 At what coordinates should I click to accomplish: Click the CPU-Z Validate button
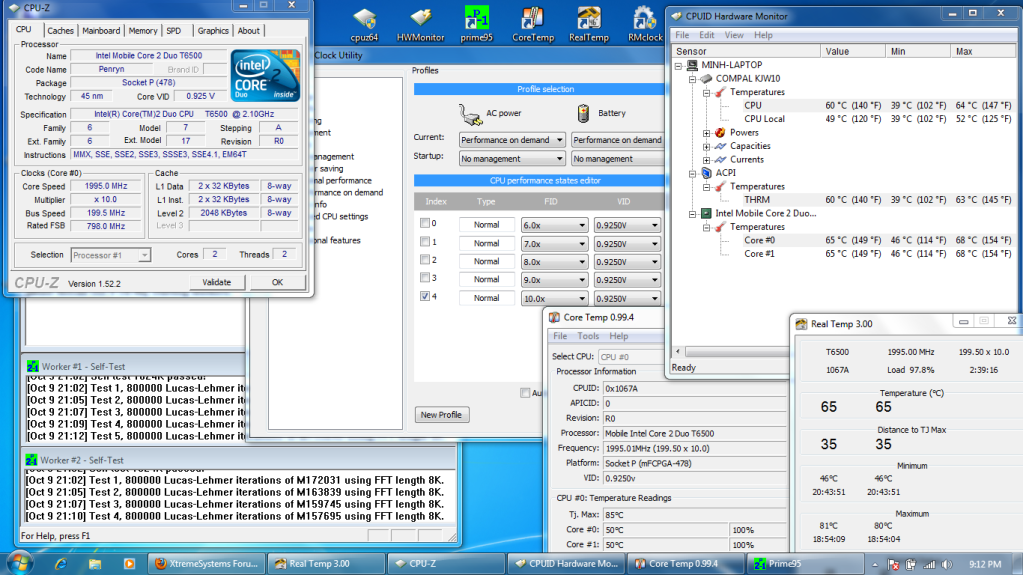pyautogui.click(x=217, y=282)
